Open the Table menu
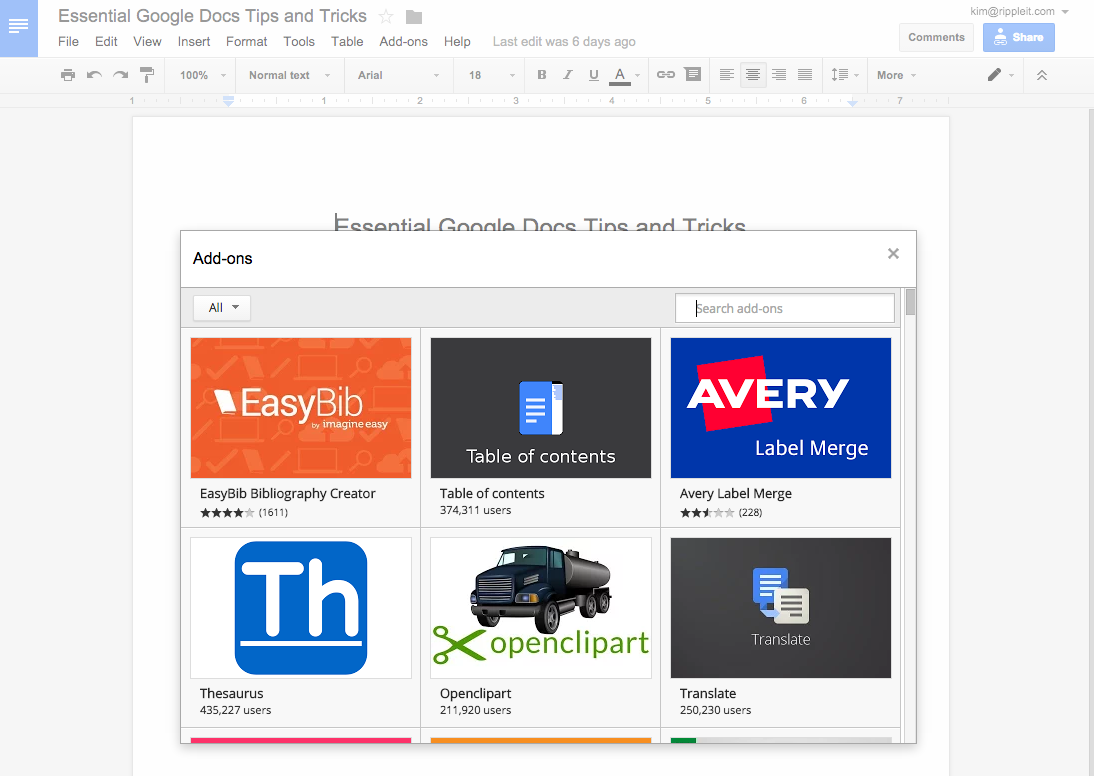Screen dimensions: 1094x776 pos(347,42)
